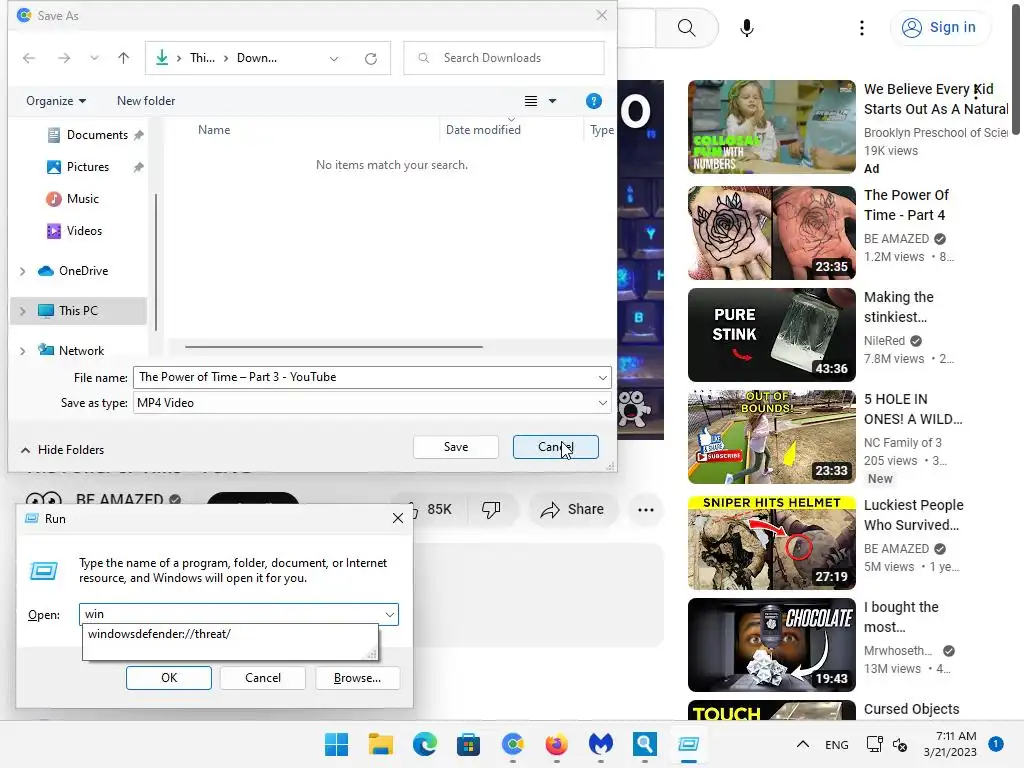
Task: Select Pictures in navigation pane
Action: coord(88,167)
